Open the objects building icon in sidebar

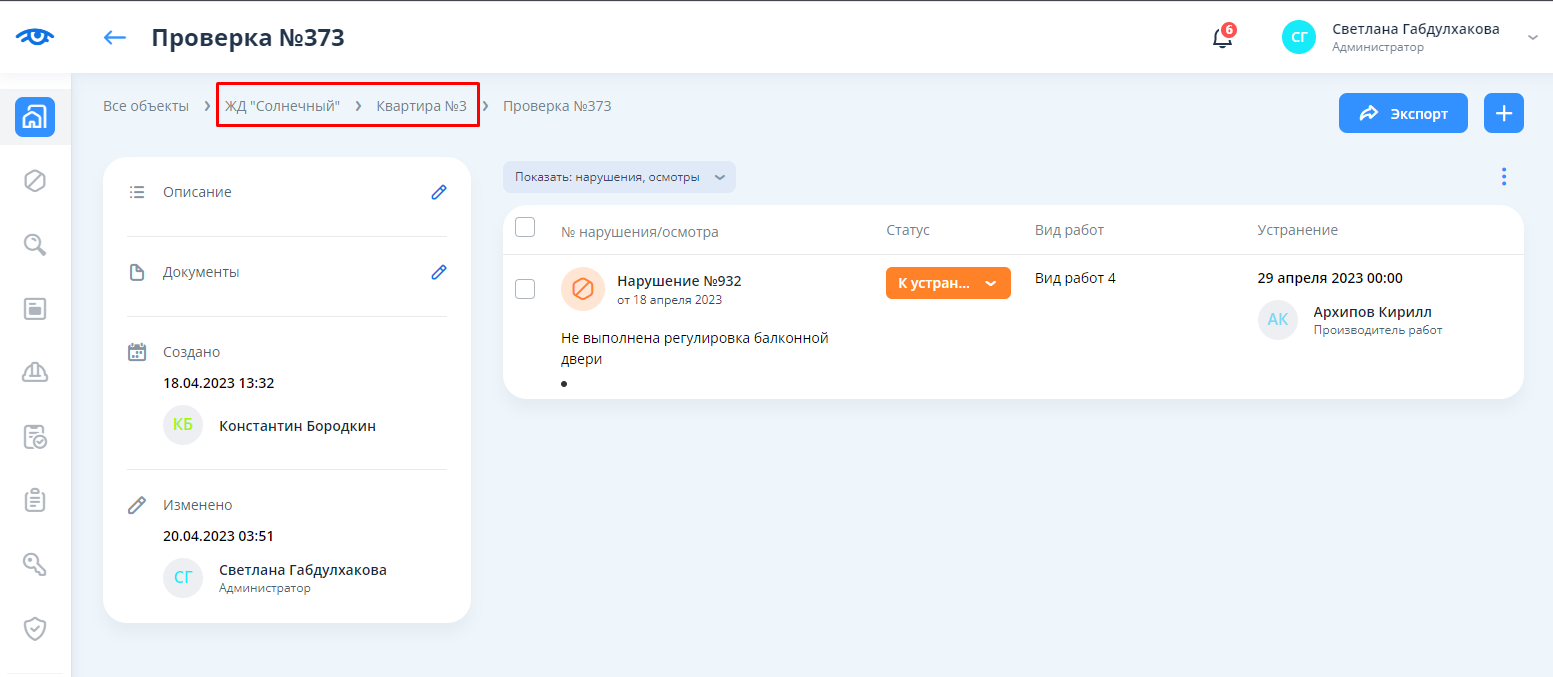coord(35,117)
